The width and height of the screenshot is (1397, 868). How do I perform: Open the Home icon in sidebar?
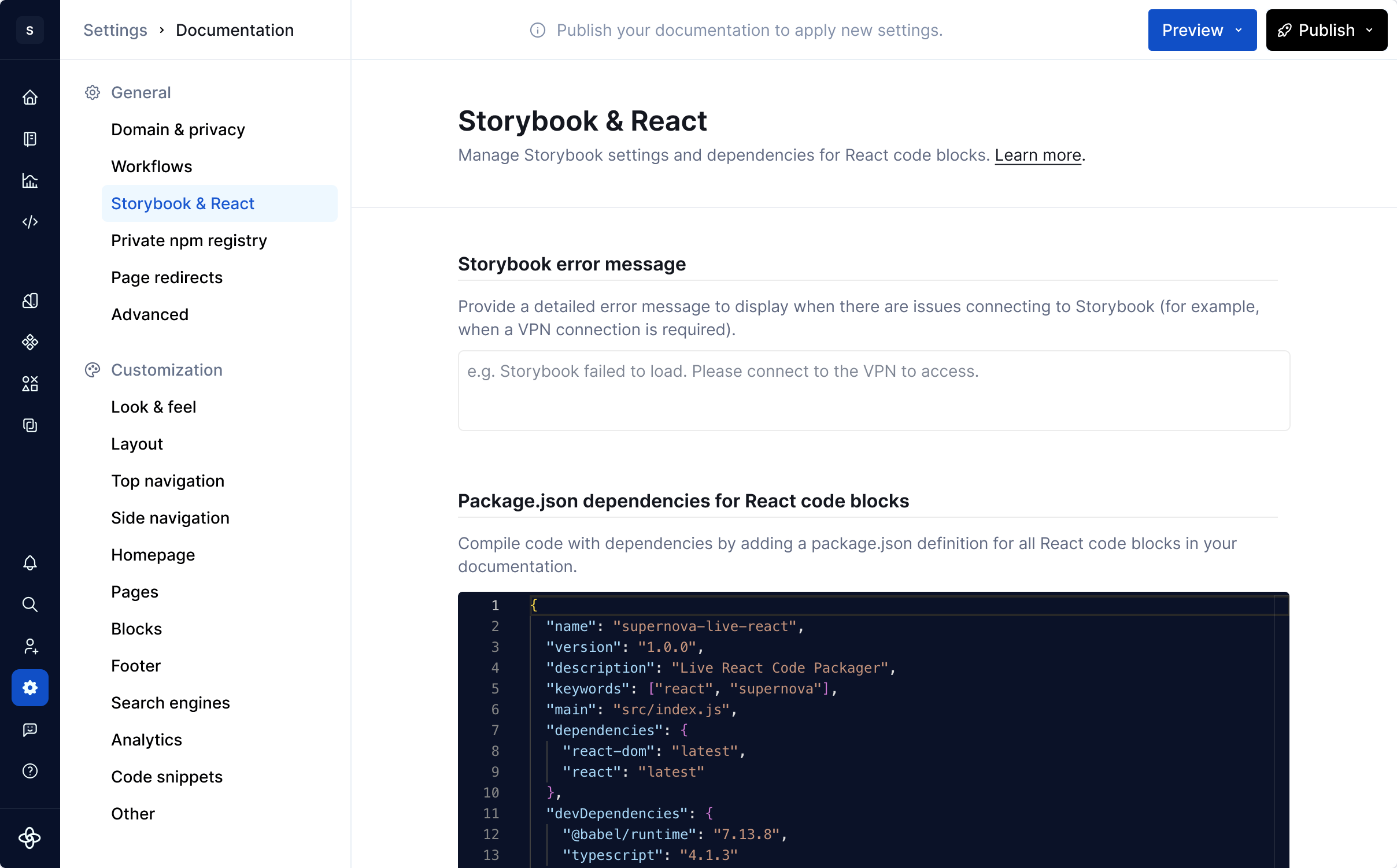tap(30, 97)
